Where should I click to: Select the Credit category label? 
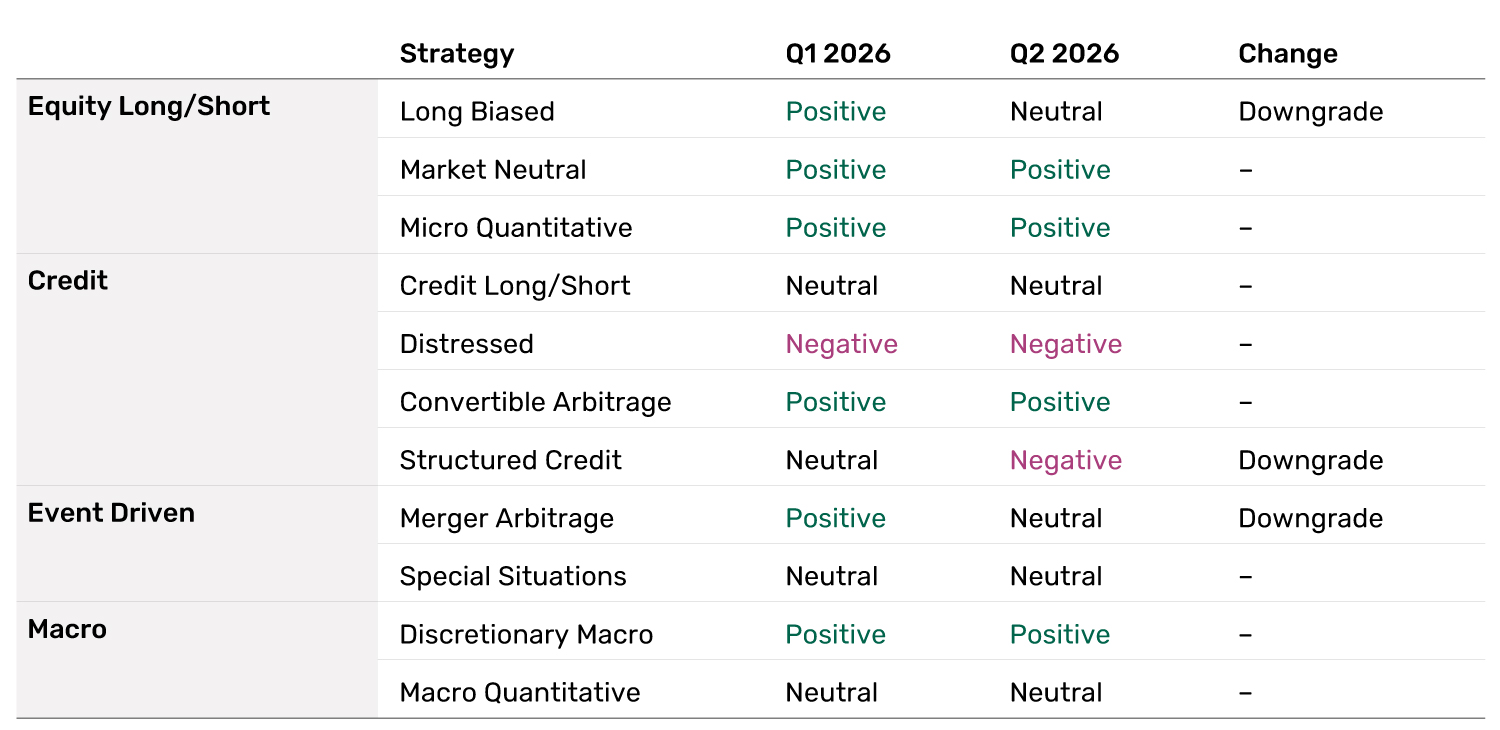point(68,281)
